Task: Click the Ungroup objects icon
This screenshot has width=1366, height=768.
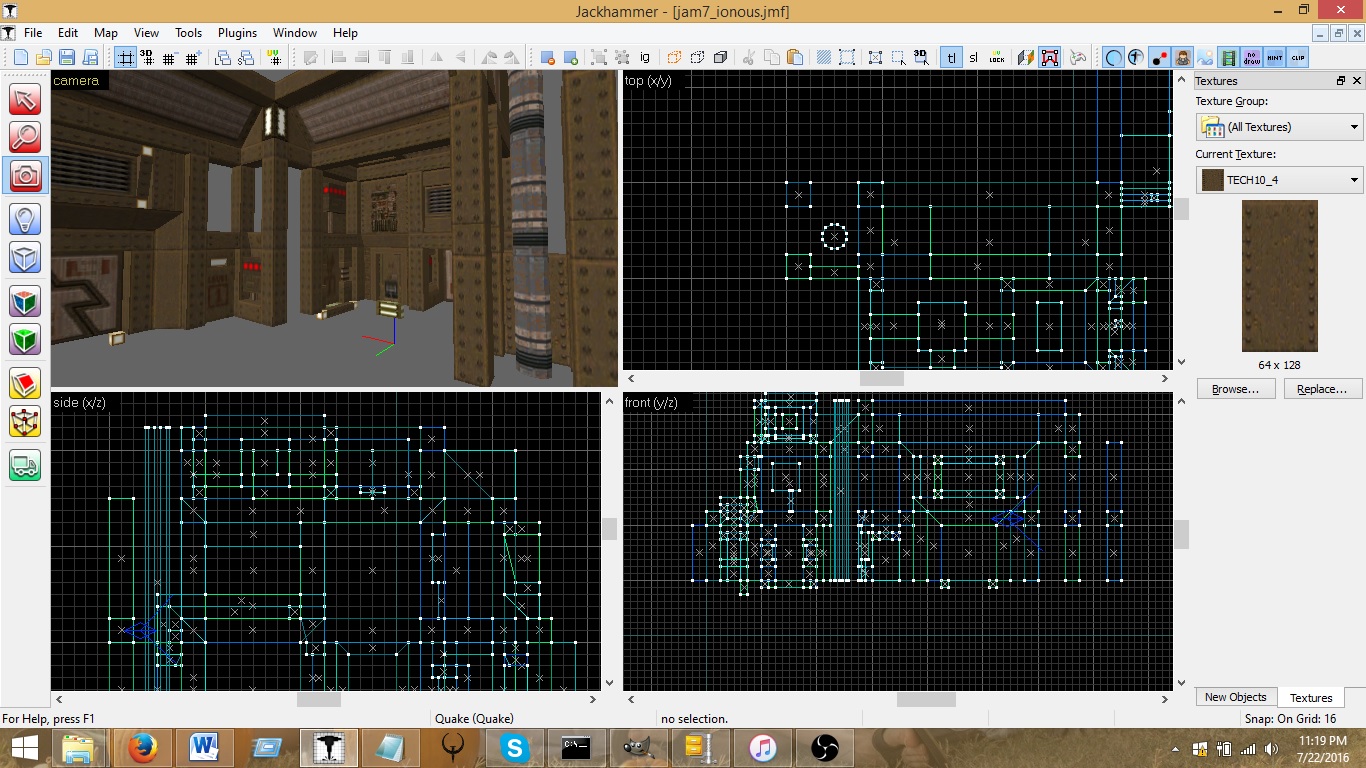Action: click(x=621, y=57)
